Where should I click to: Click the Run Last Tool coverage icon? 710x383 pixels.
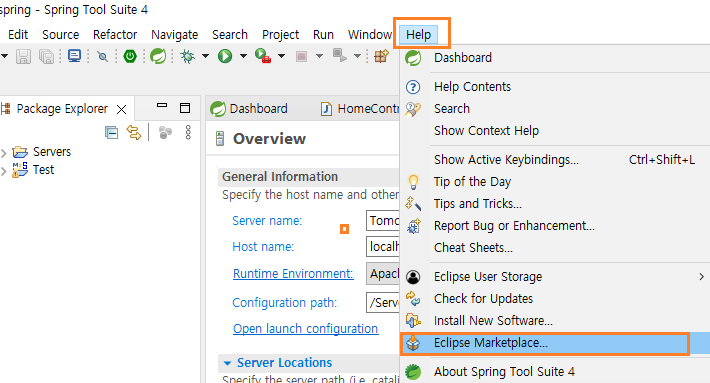point(263,56)
